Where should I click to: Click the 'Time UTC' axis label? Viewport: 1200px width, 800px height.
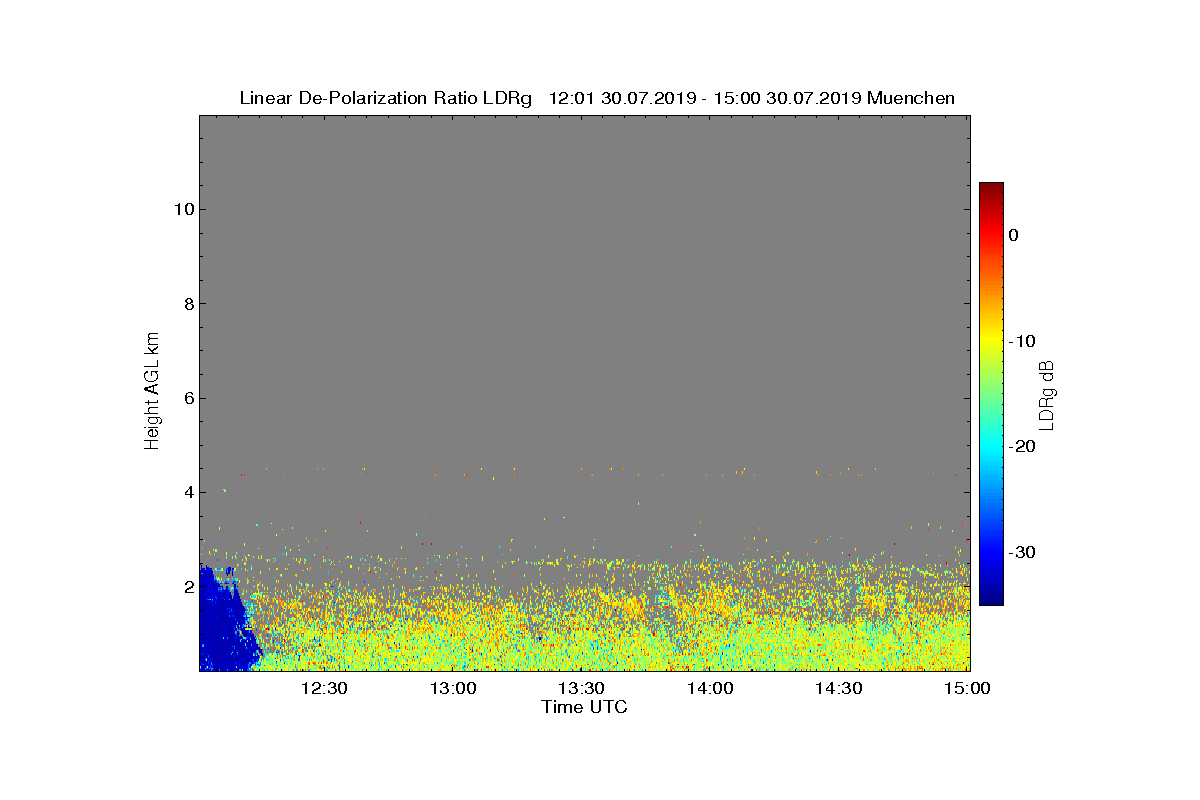(x=585, y=707)
